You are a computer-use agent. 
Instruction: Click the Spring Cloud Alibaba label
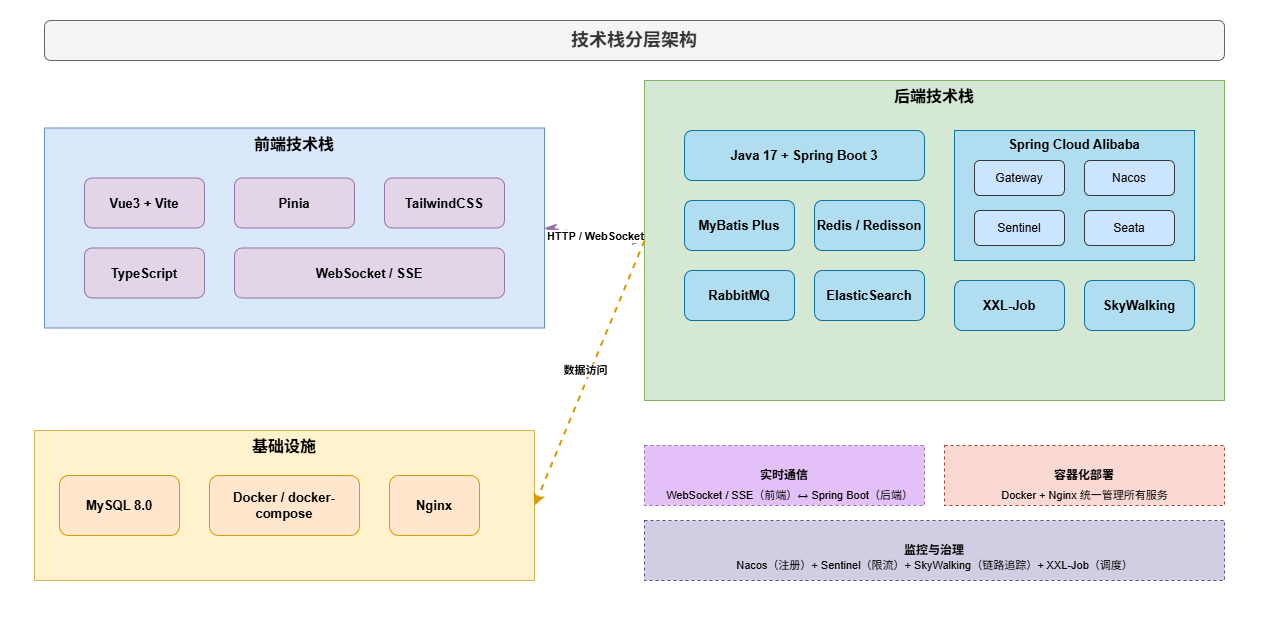(x=1074, y=144)
